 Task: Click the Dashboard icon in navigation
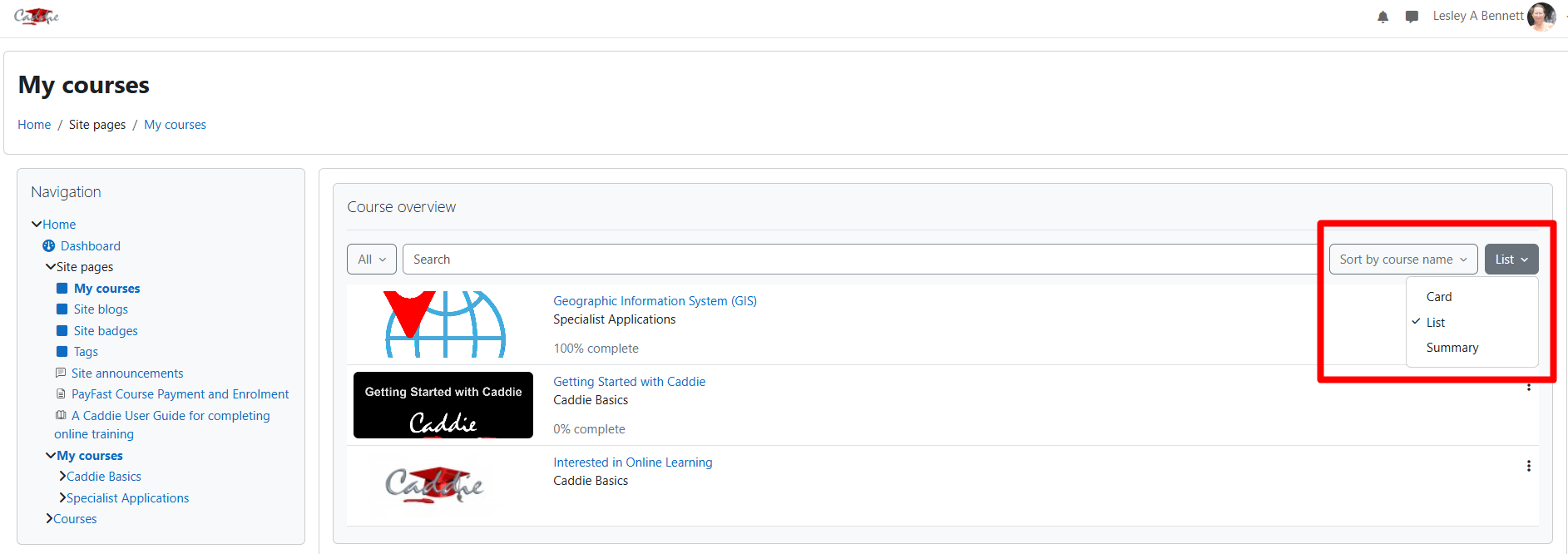coord(49,246)
